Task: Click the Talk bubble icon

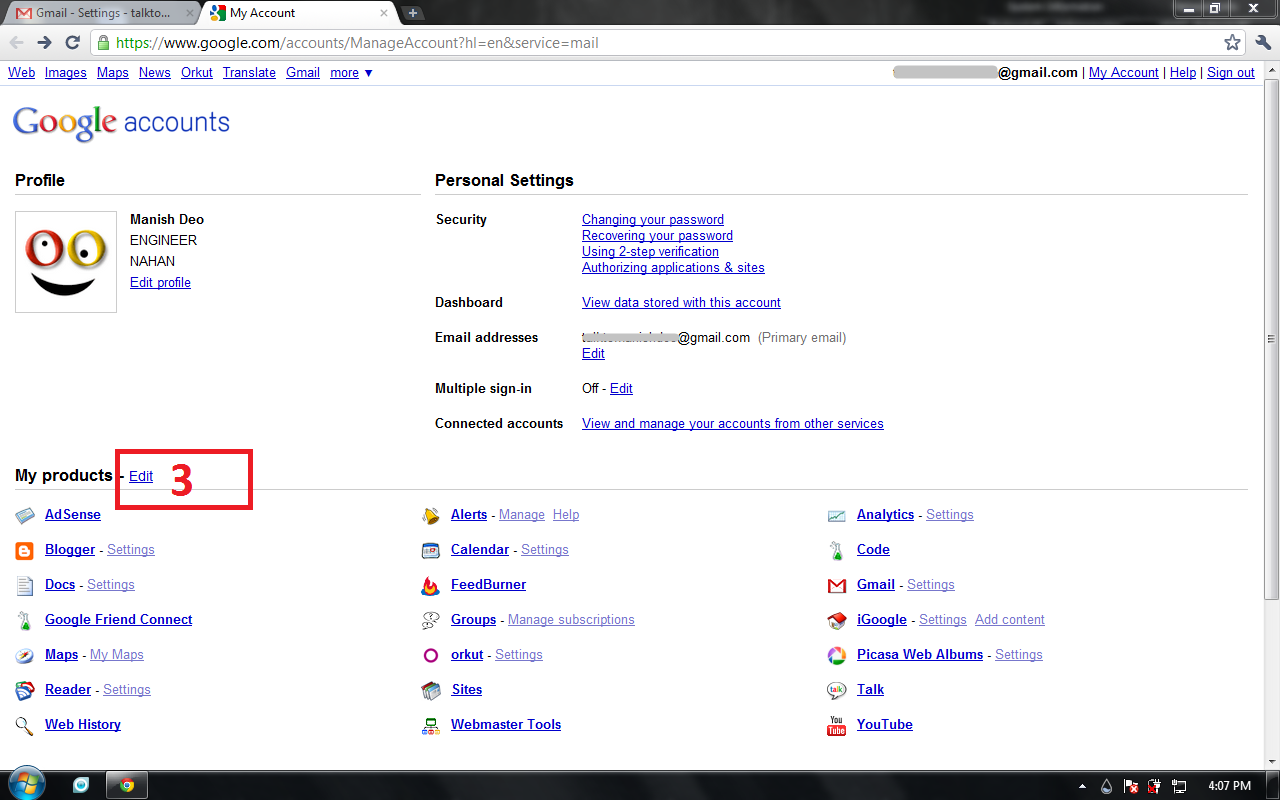Action: [x=837, y=690]
